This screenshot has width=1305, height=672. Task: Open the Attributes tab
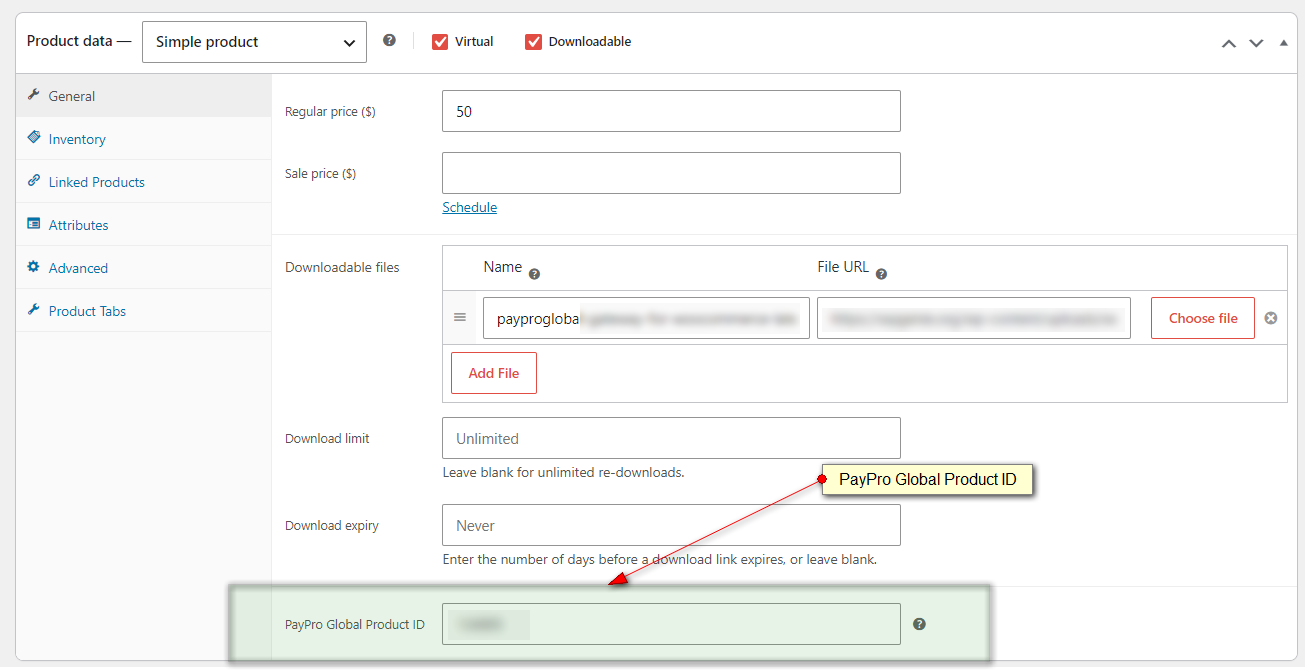pyautogui.click(x=144, y=225)
